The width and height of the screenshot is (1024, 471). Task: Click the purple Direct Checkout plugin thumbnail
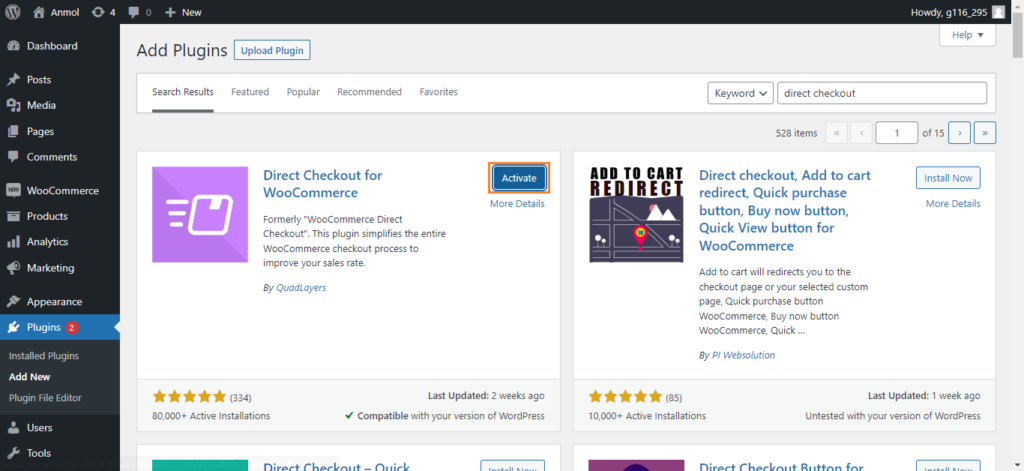pyautogui.click(x=200, y=214)
